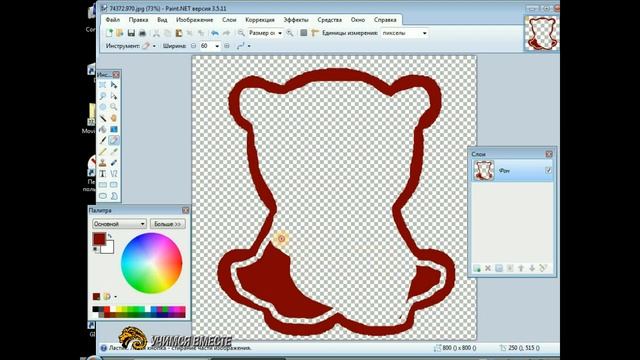
Task: Select the Фон layer row
Action: (512, 171)
